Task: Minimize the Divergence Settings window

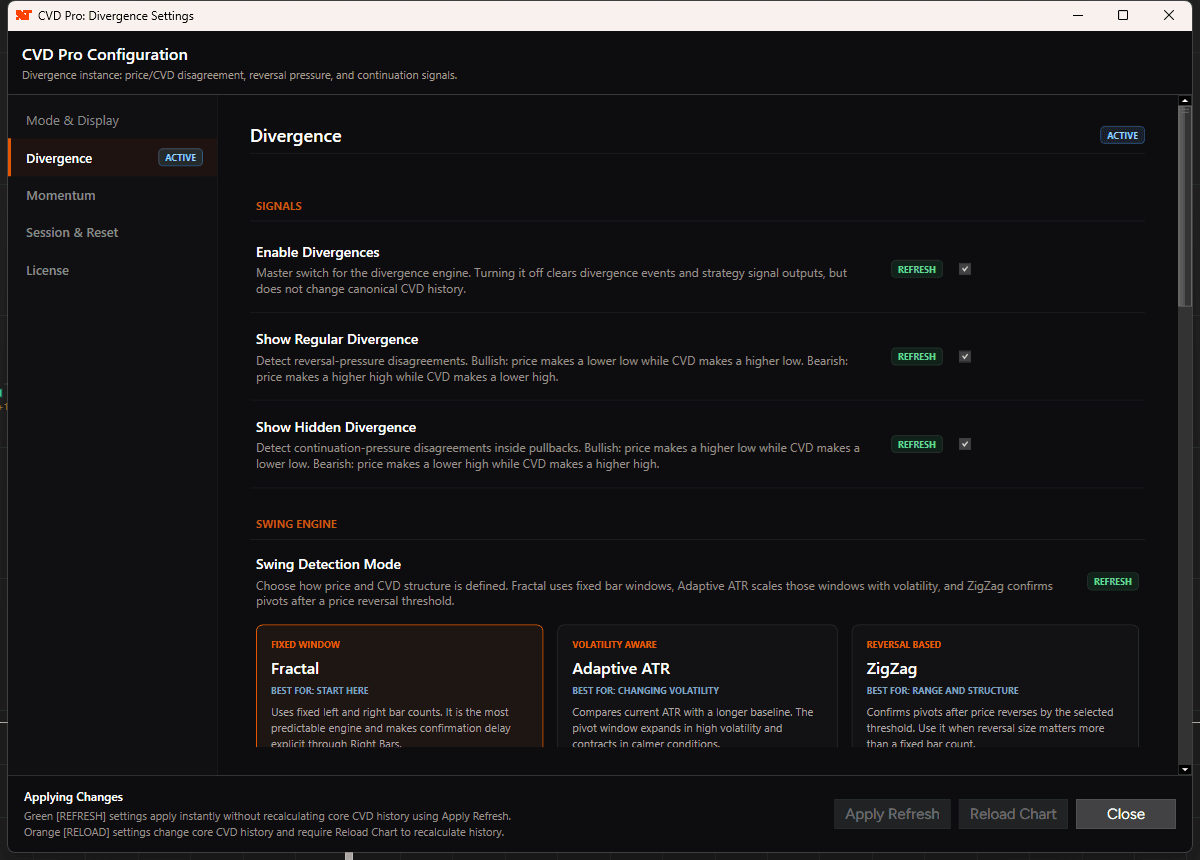Action: (x=1078, y=15)
